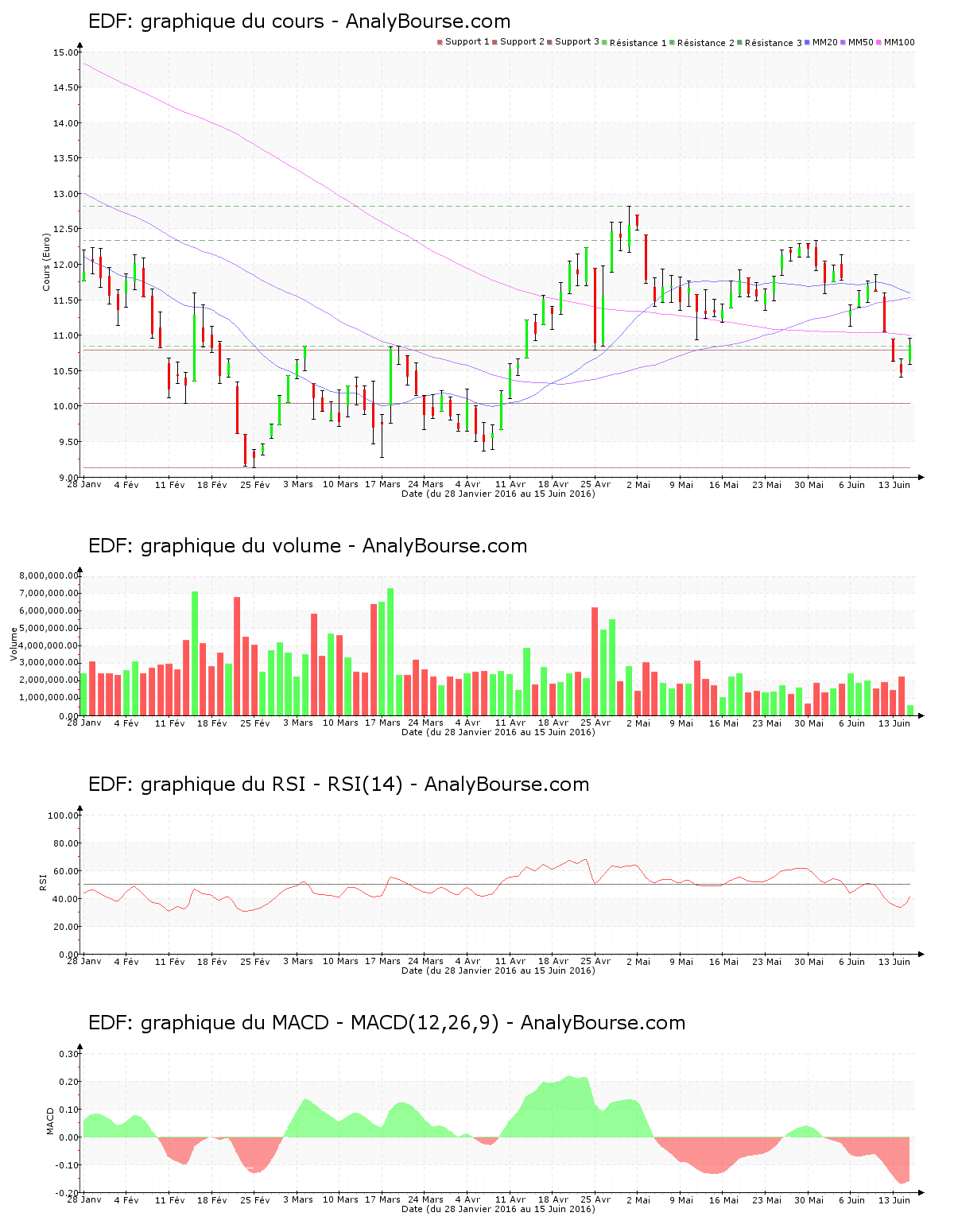Image resolution: width=954 pixels, height=1232 pixels.
Task: Click the tallest green volume bar near 17 Mars
Action: pyautogui.click(x=390, y=652)
